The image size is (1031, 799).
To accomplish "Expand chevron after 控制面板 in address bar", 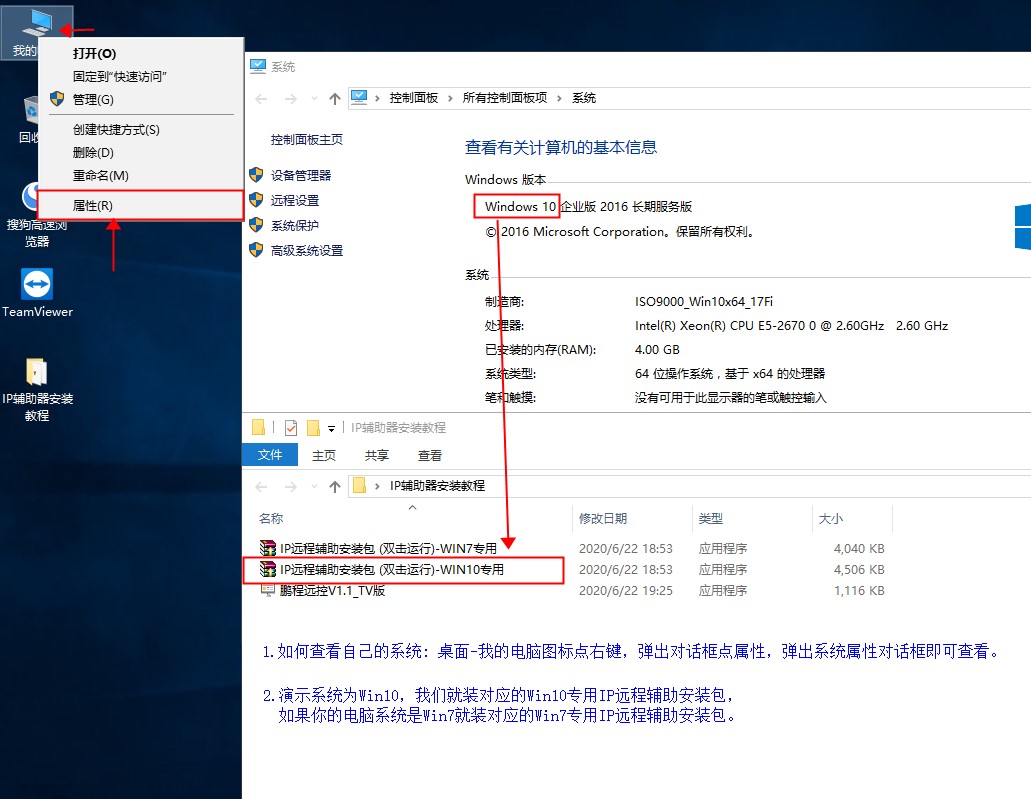I will (450, 98).
